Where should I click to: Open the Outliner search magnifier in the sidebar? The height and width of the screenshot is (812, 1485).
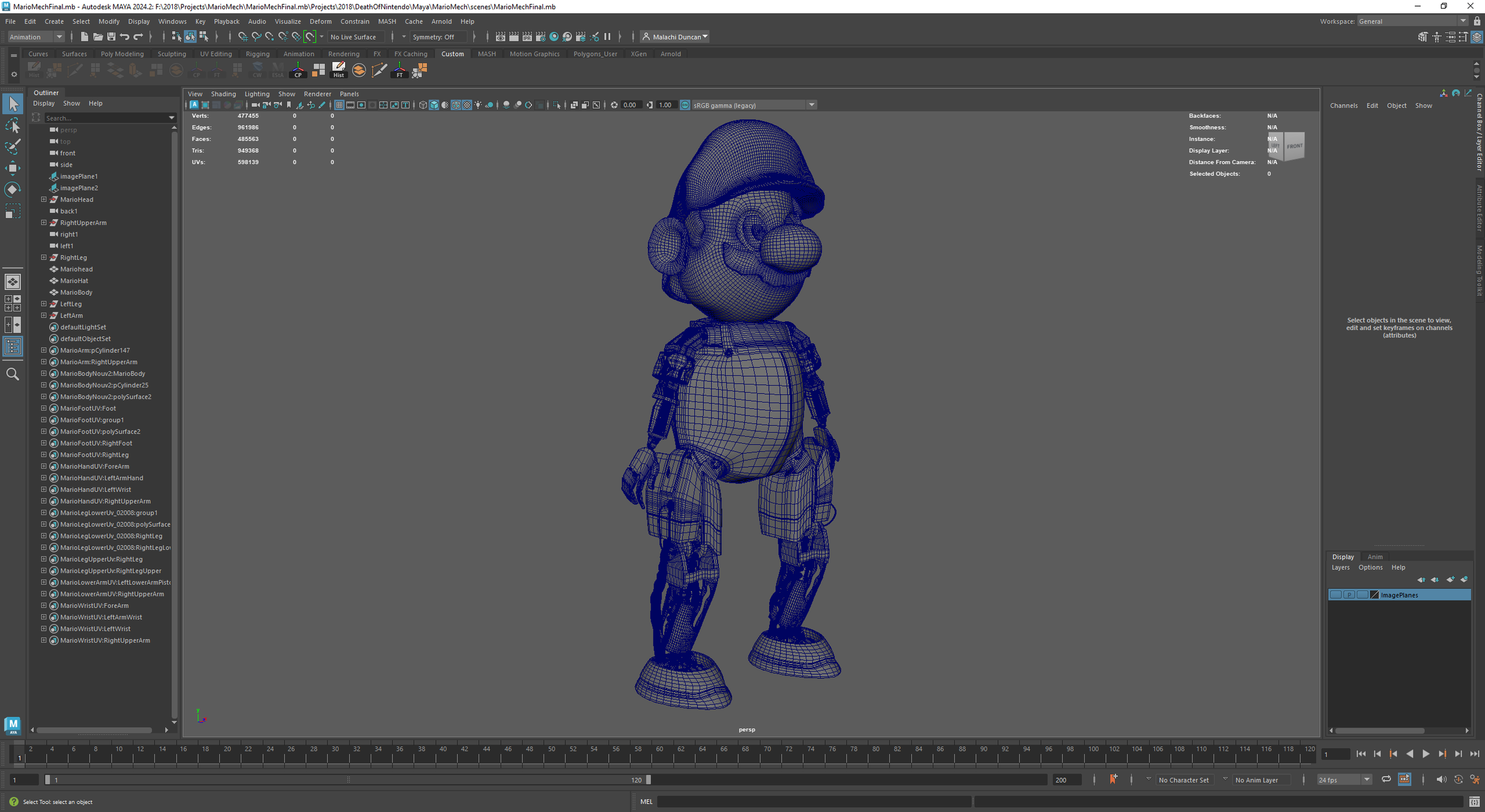click(x=12, y=374)
